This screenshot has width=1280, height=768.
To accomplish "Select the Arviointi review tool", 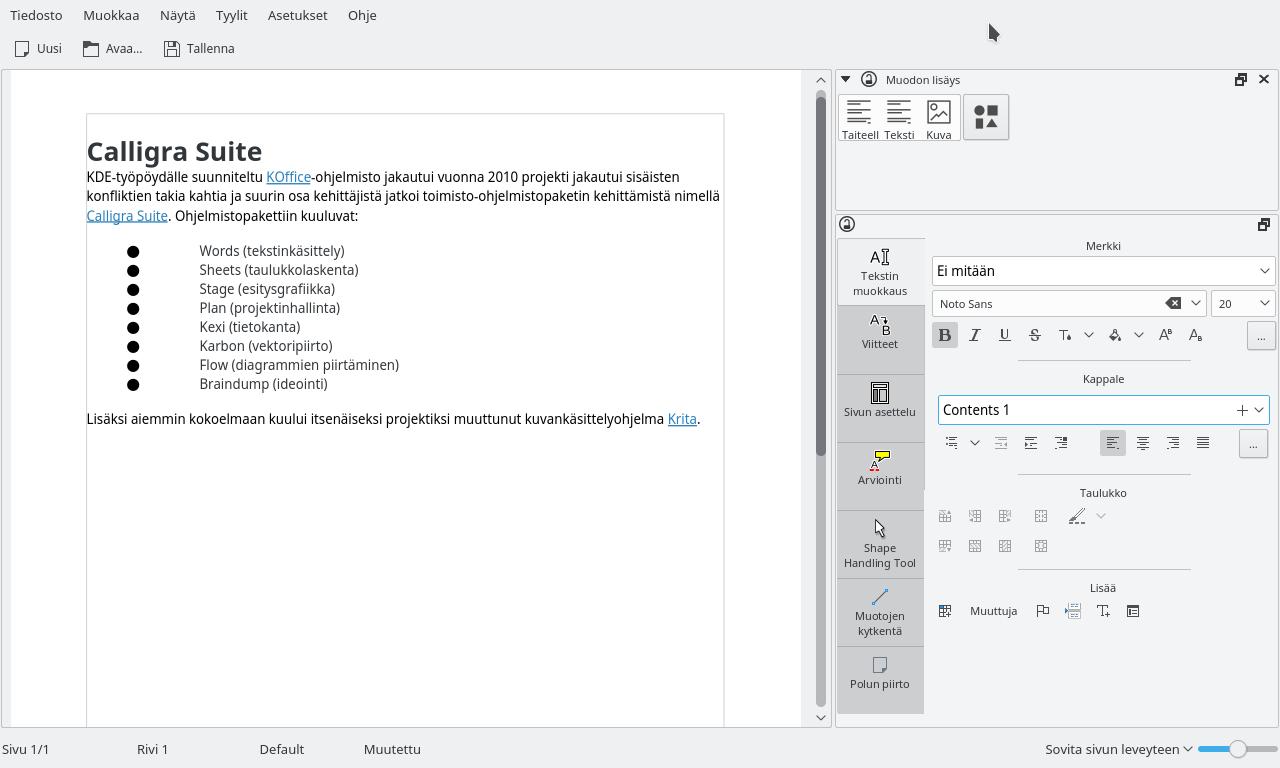I will (880, 468).
